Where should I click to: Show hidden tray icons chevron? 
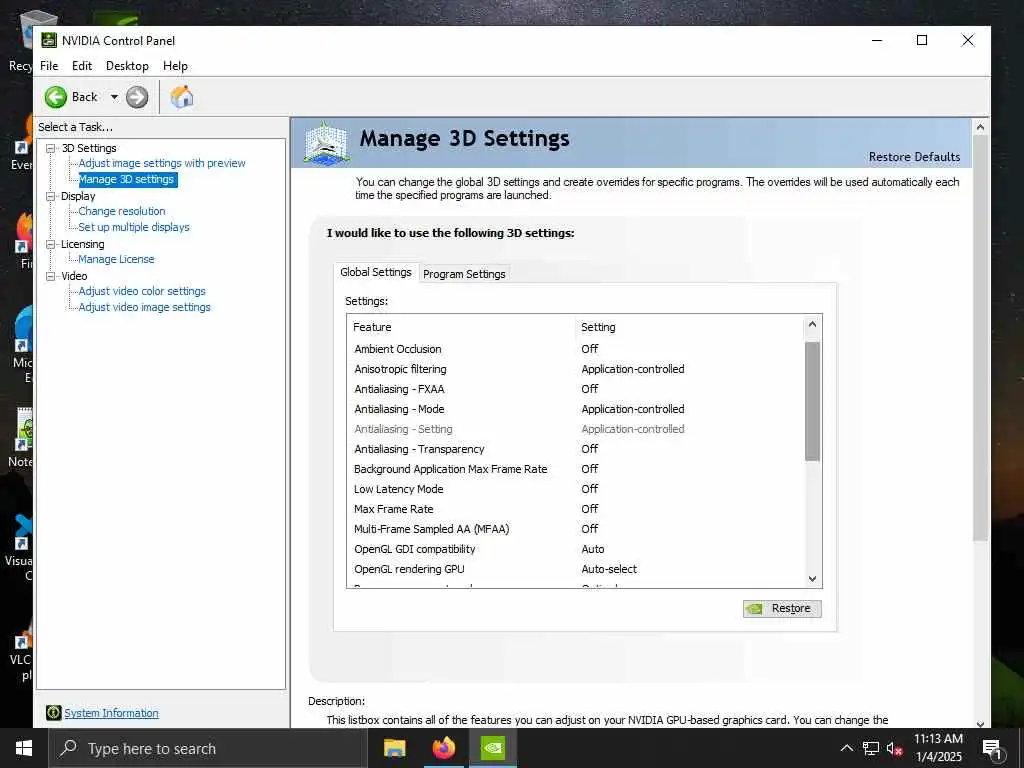point(846,749)
